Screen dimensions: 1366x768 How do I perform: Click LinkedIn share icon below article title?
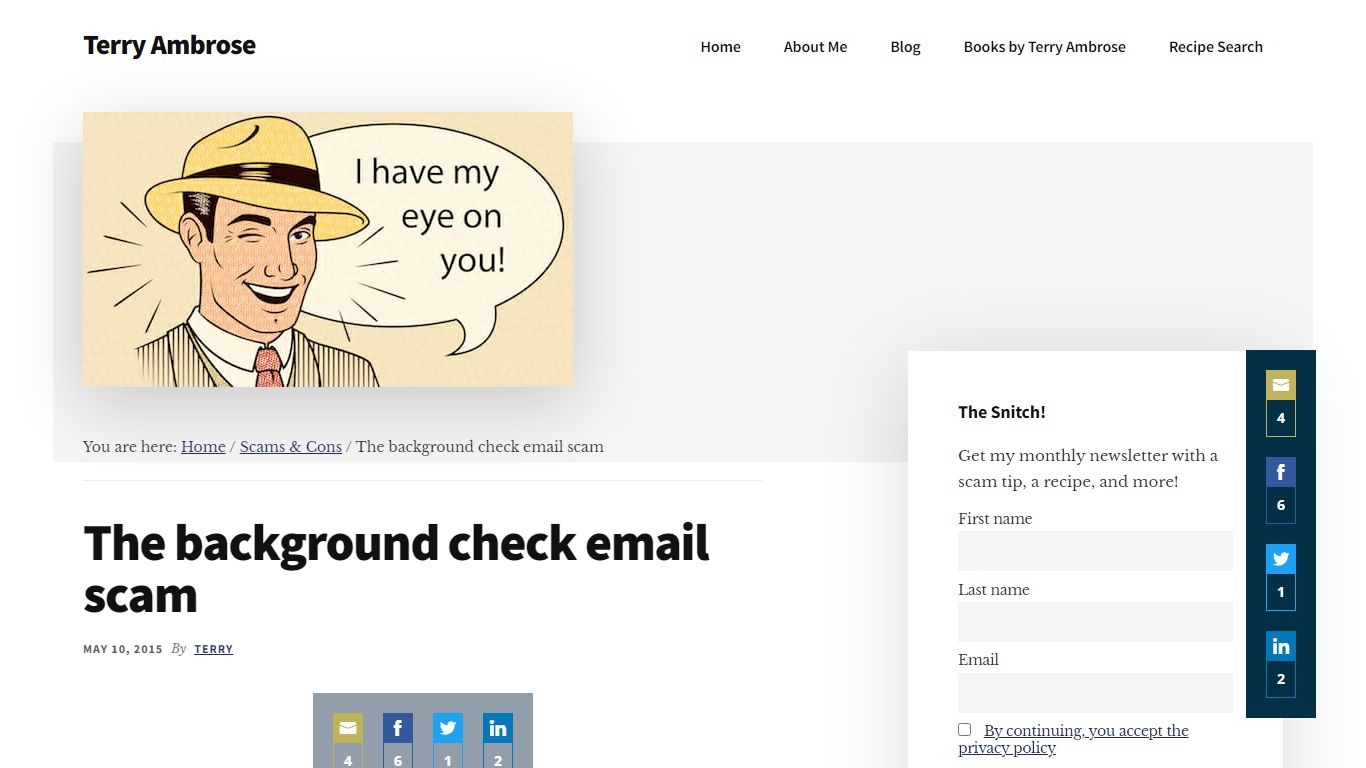point(498,728)
